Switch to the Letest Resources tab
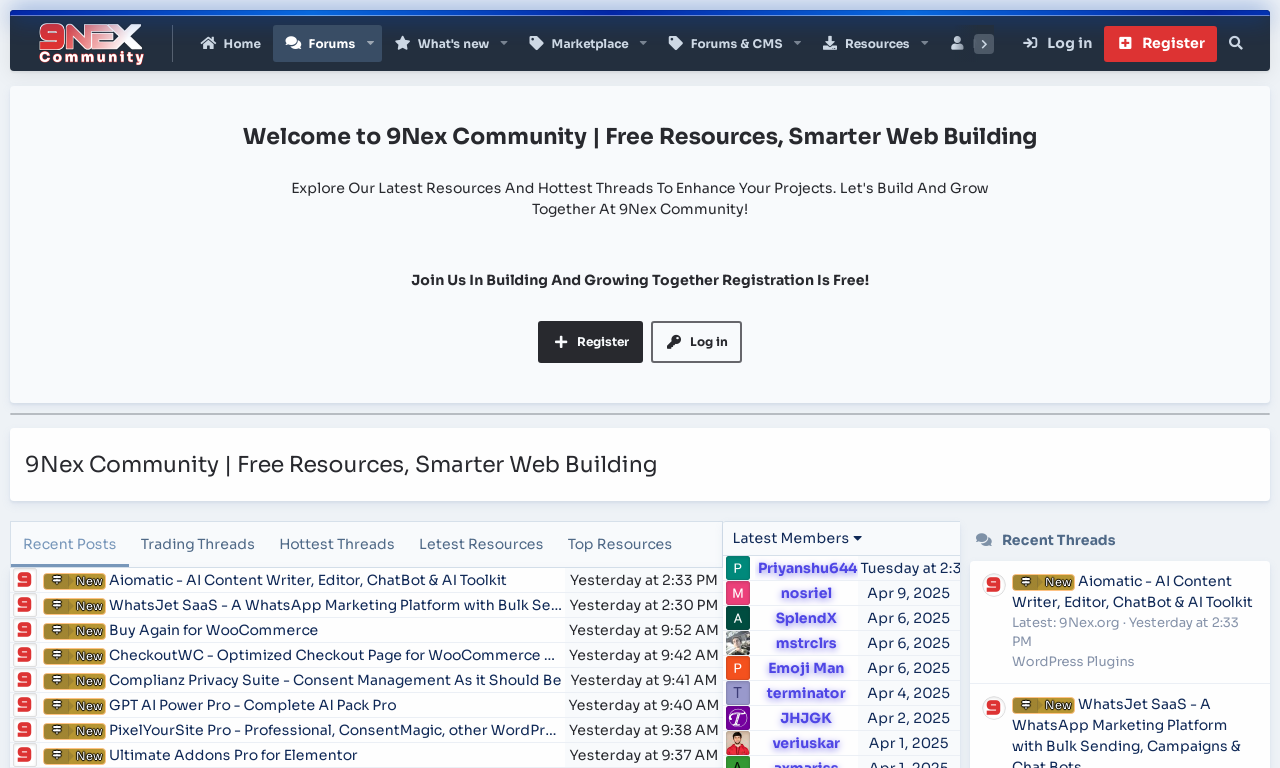This screenshot has height=768, width=1280. tap(481, 544)
